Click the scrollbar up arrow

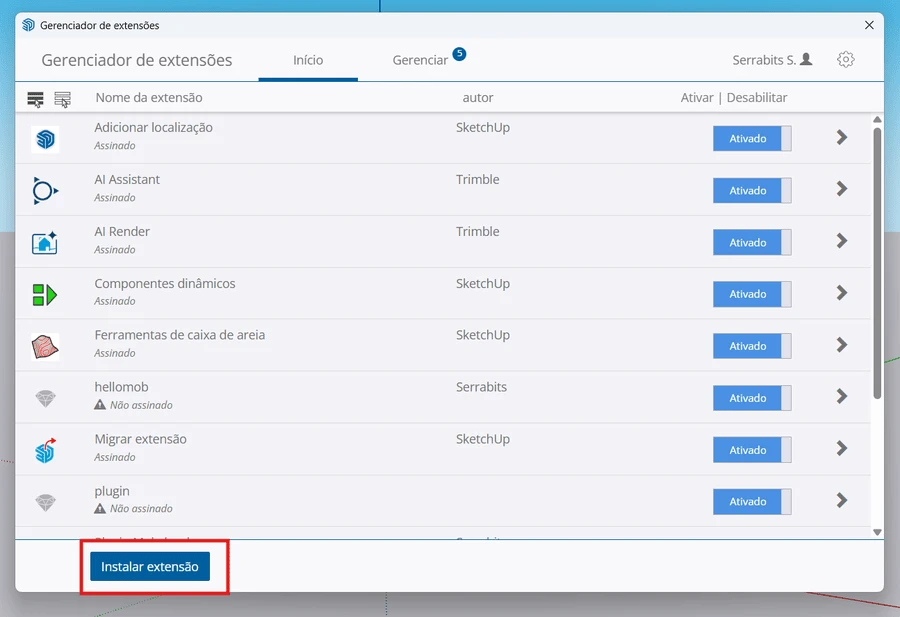(x=877, y=119)
